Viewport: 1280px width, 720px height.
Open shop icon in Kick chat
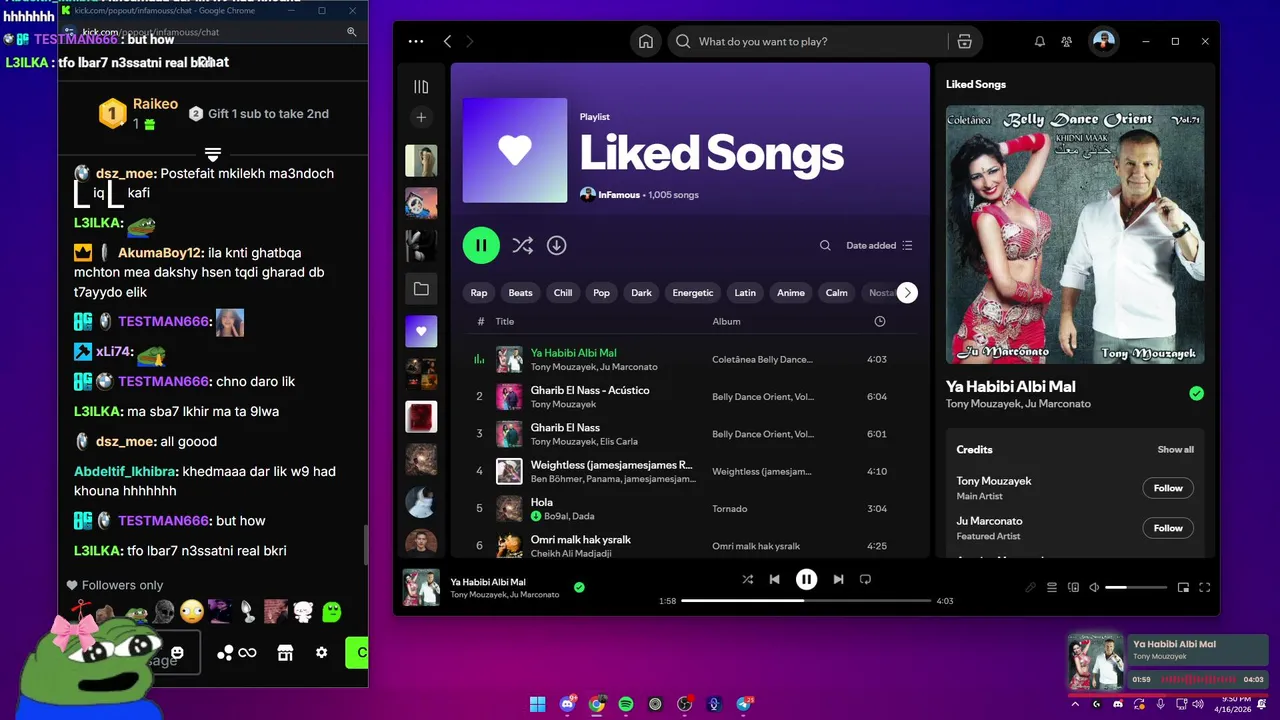point(285,653)
